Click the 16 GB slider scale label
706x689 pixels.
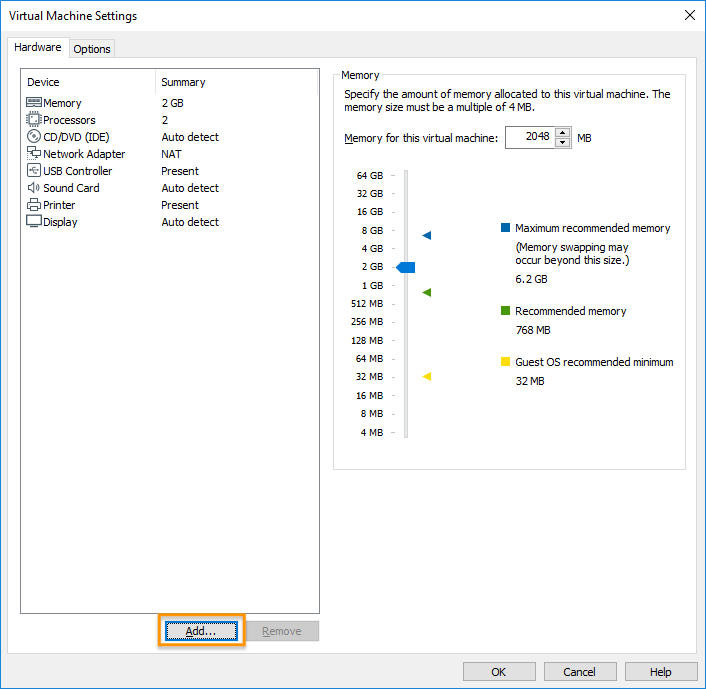tap(370, 212)
